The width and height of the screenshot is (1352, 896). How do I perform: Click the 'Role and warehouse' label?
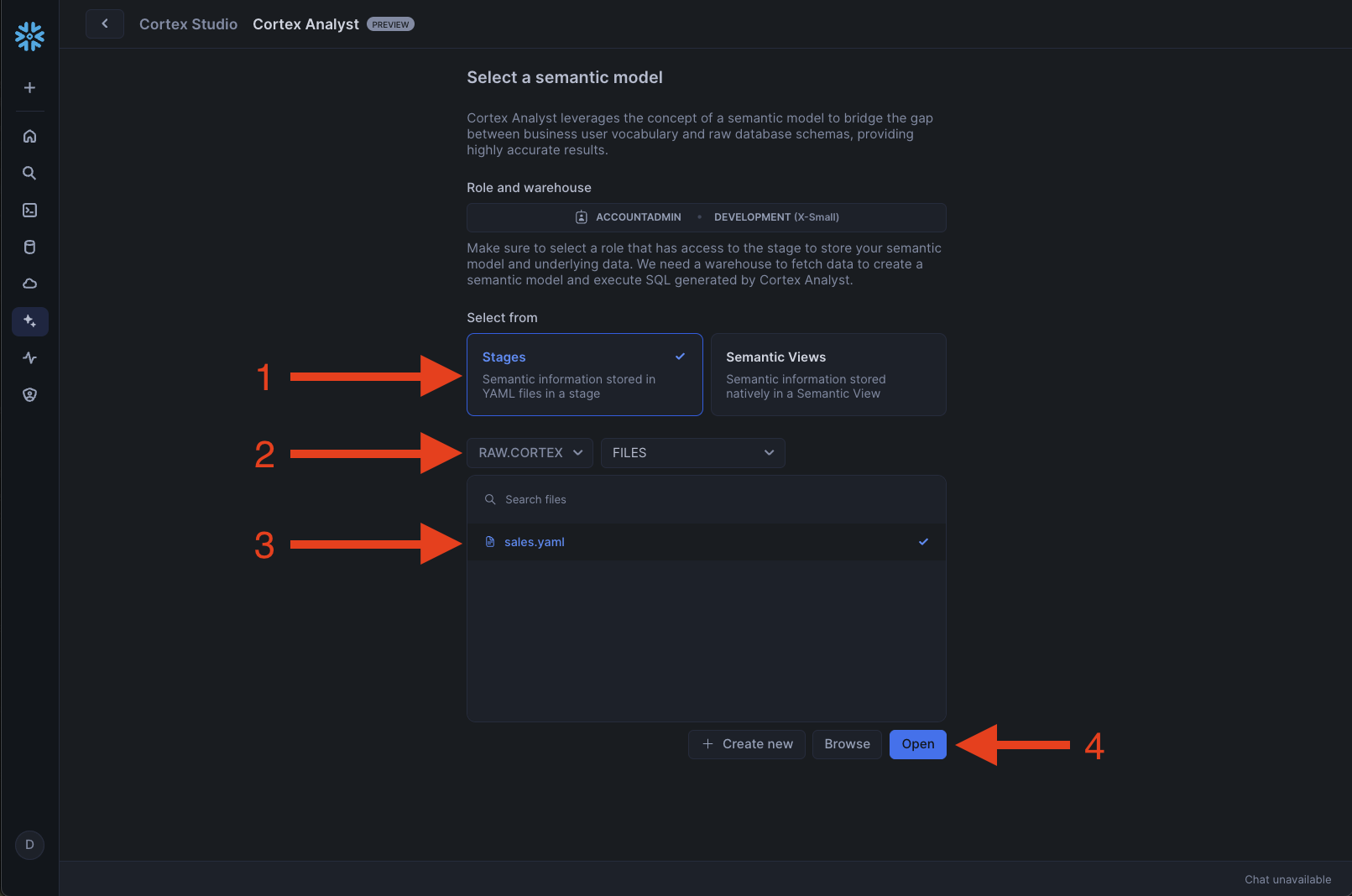pyautogui.click(x=529, y=188)
